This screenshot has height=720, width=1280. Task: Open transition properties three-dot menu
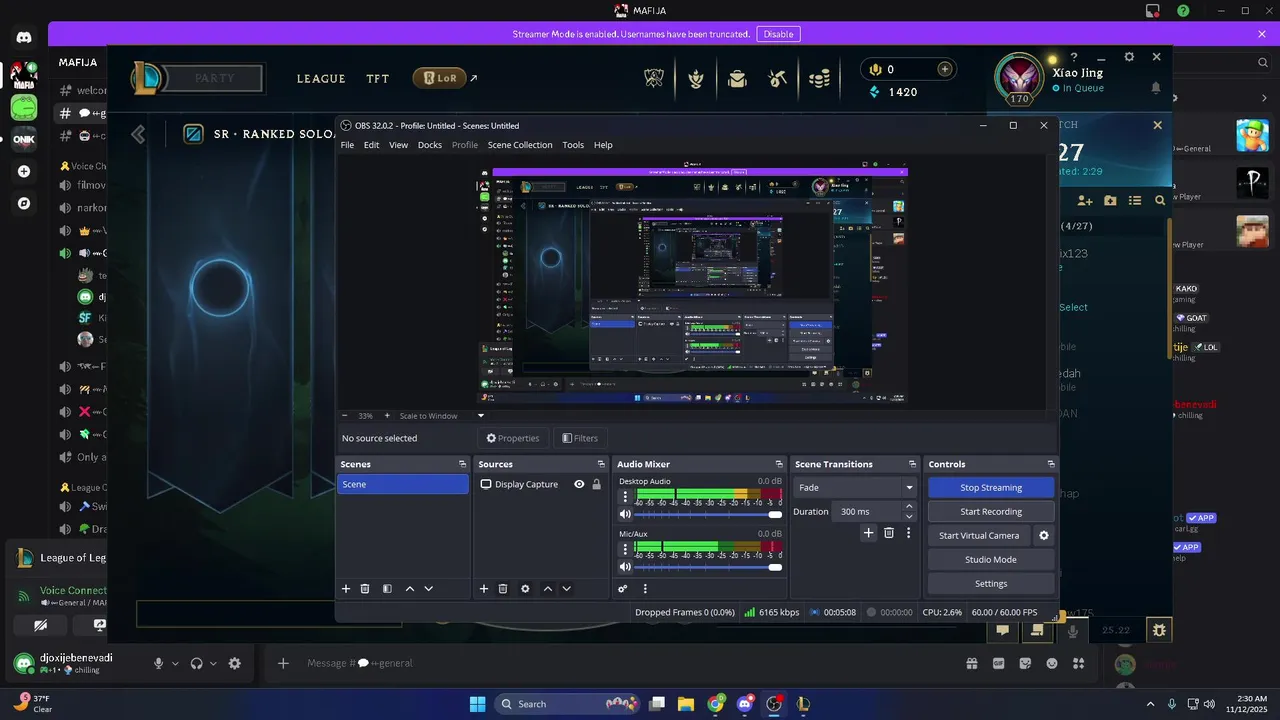(x=908, y=533)
